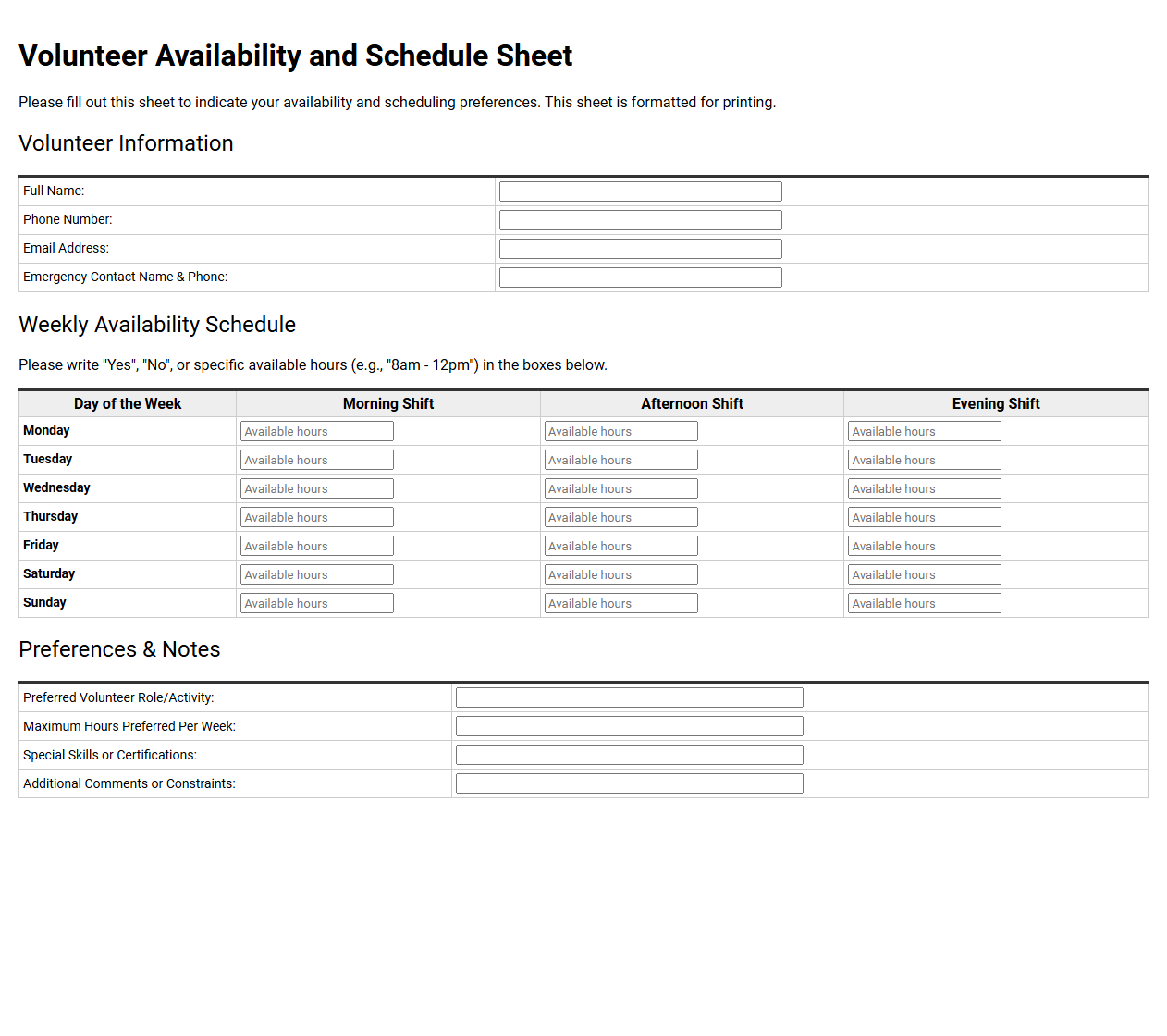Screen dimensions: 1167x1036
Task: Click Thursday Afternoon Shift hours input
Action: coord(620,517)
